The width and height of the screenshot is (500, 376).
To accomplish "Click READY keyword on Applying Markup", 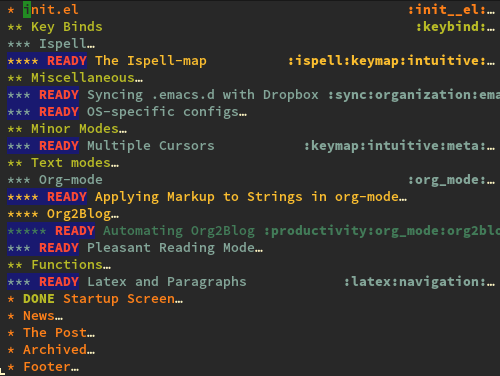I will (67, 197).
